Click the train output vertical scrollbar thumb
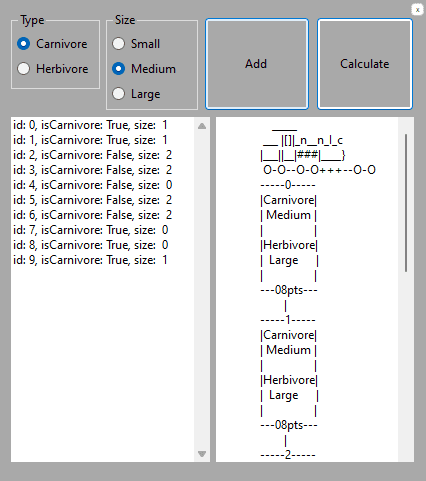This screenshot has width=426, height=481. 406,203
